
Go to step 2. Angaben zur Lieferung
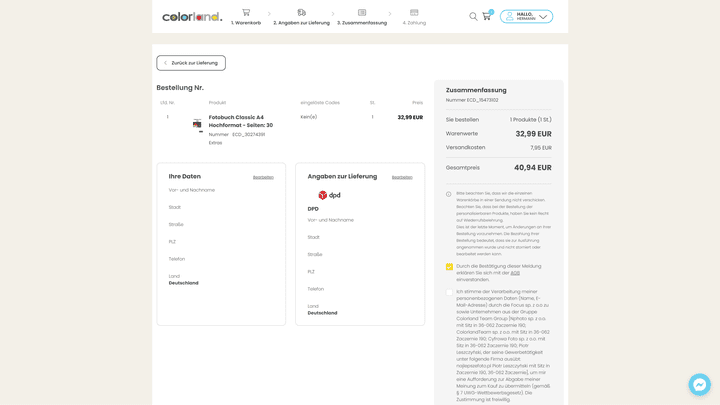tap(301, 23)
